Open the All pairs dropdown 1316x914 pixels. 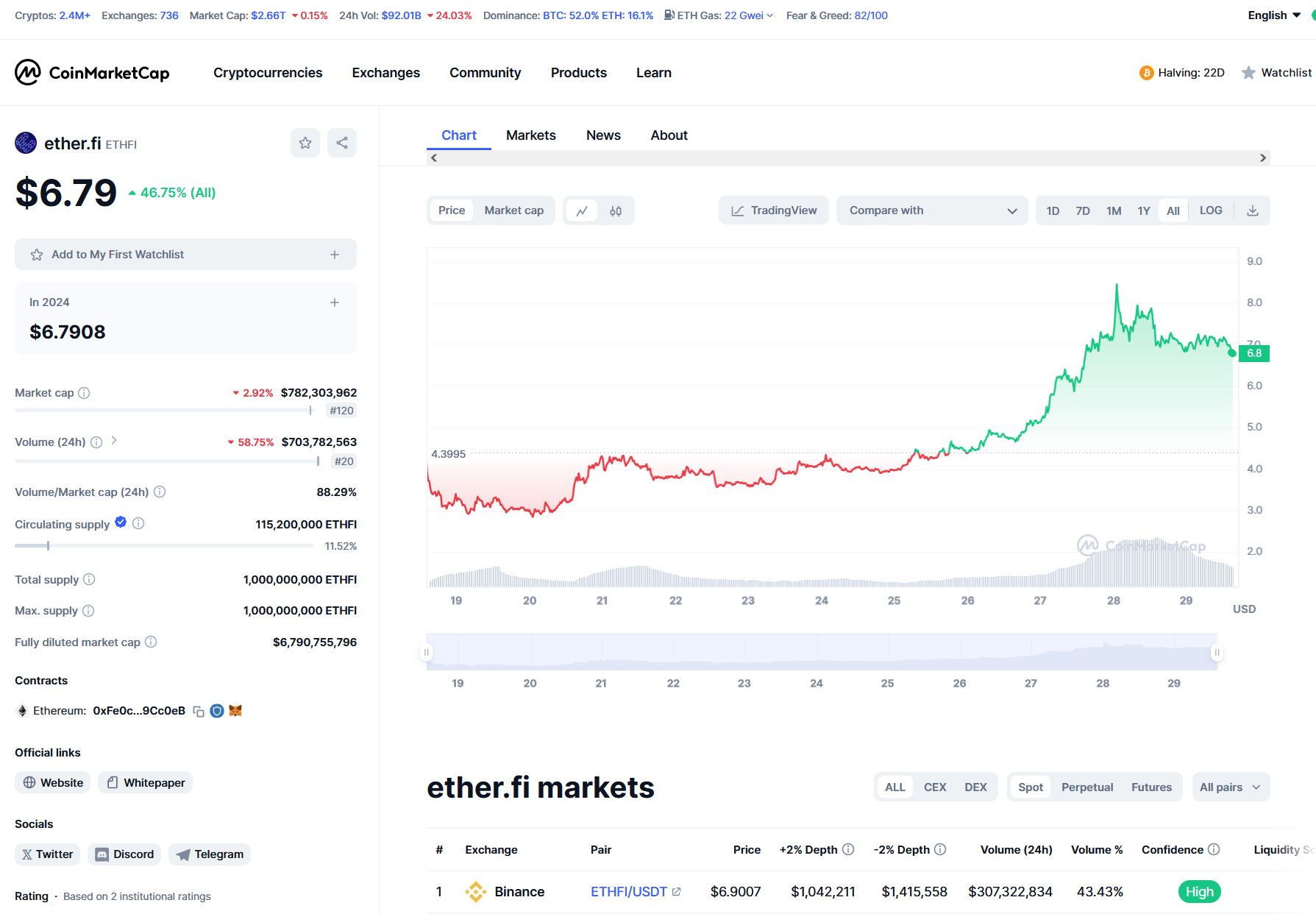pos(1231,787)
